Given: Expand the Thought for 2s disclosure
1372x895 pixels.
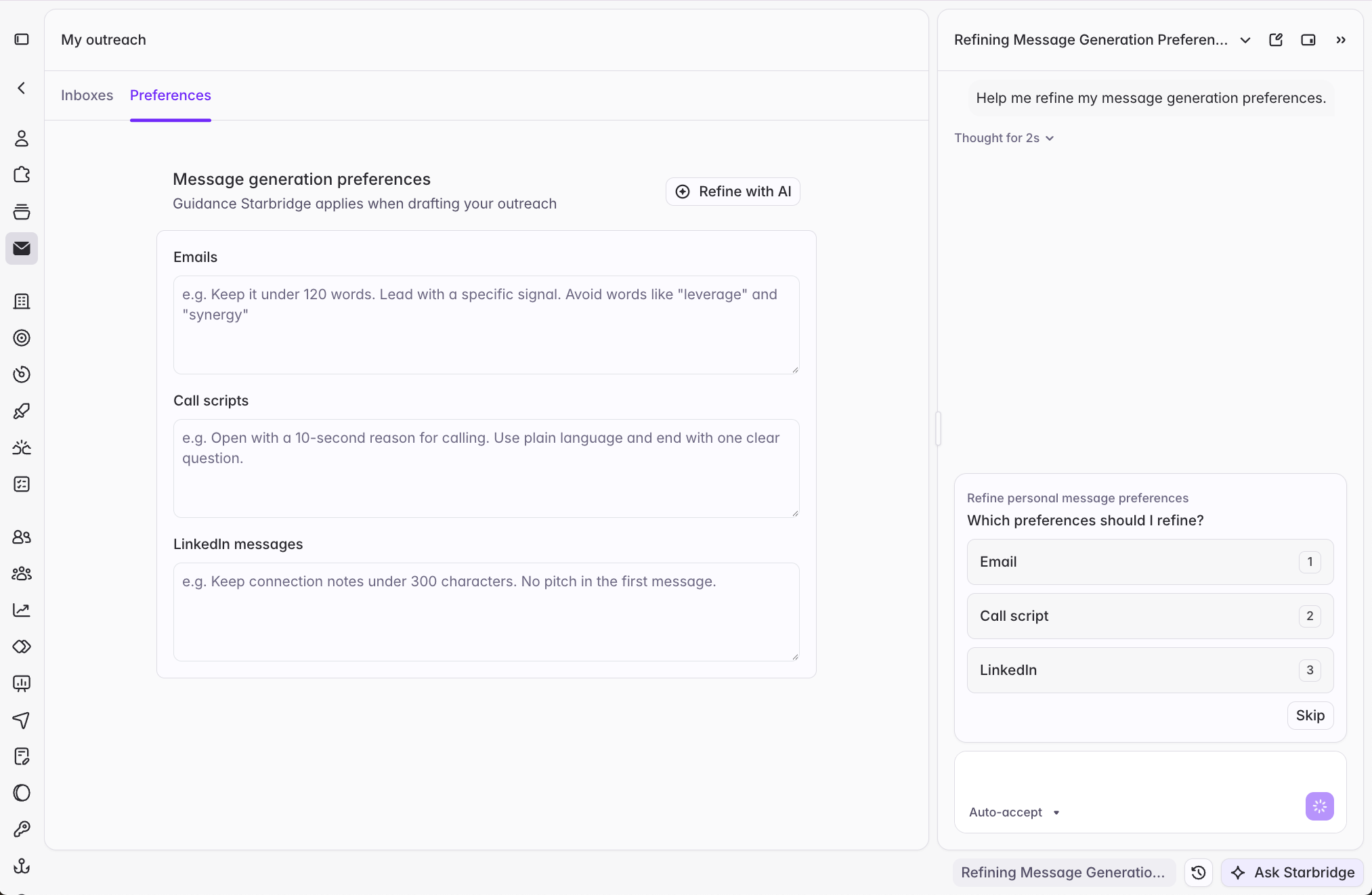Looking at the screenshot, I should (x=1004, y=138).
